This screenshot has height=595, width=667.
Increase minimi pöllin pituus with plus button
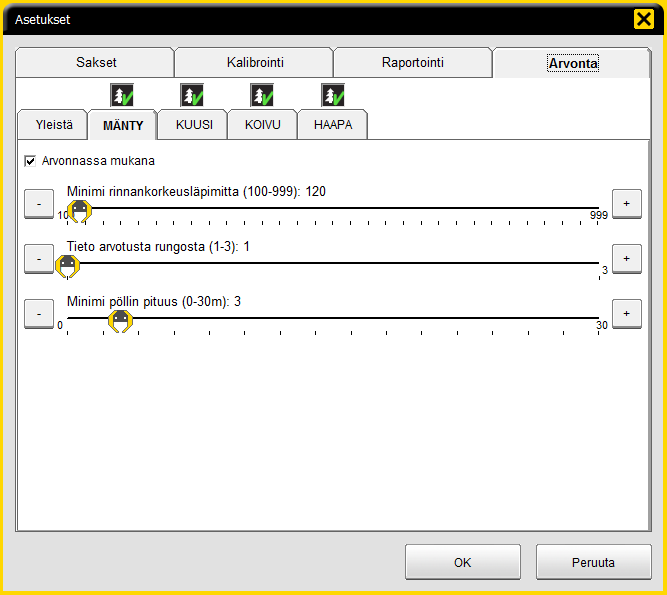tap(627, 314)
